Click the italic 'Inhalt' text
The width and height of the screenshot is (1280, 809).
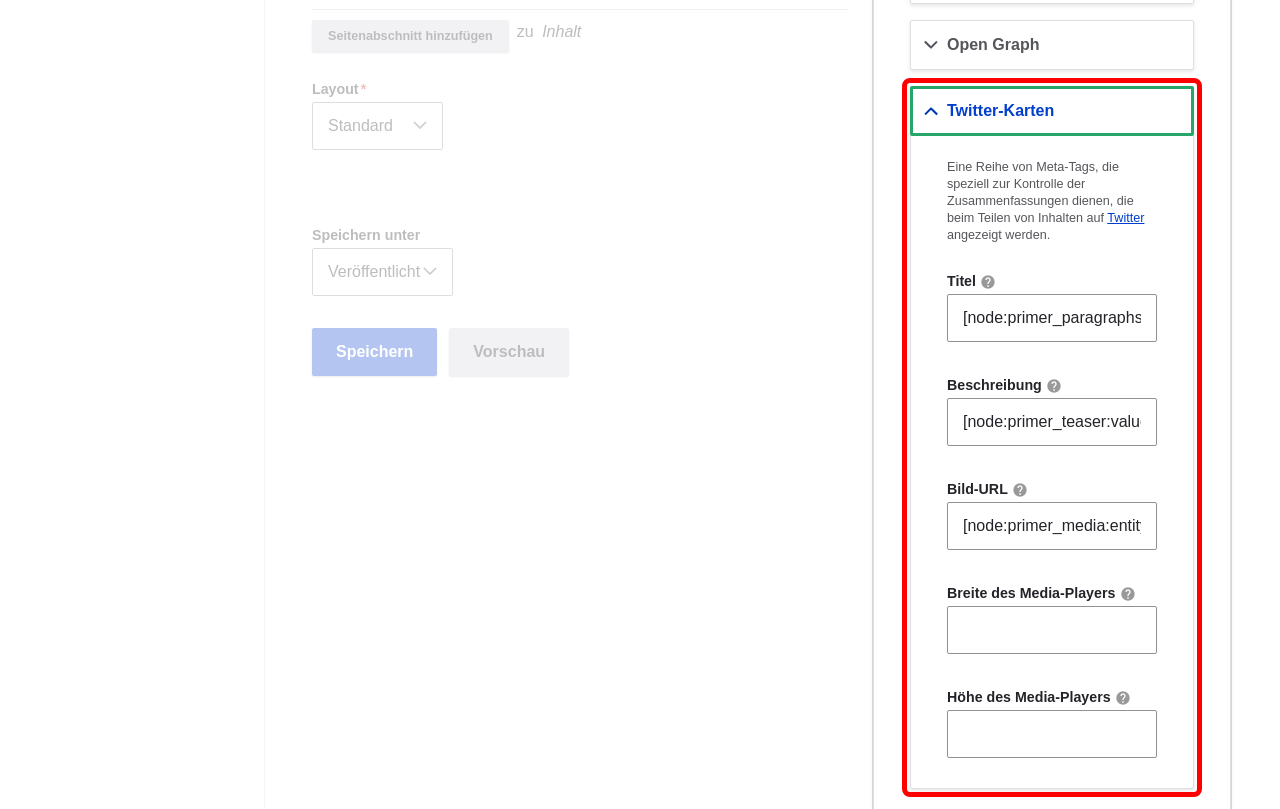561,32
